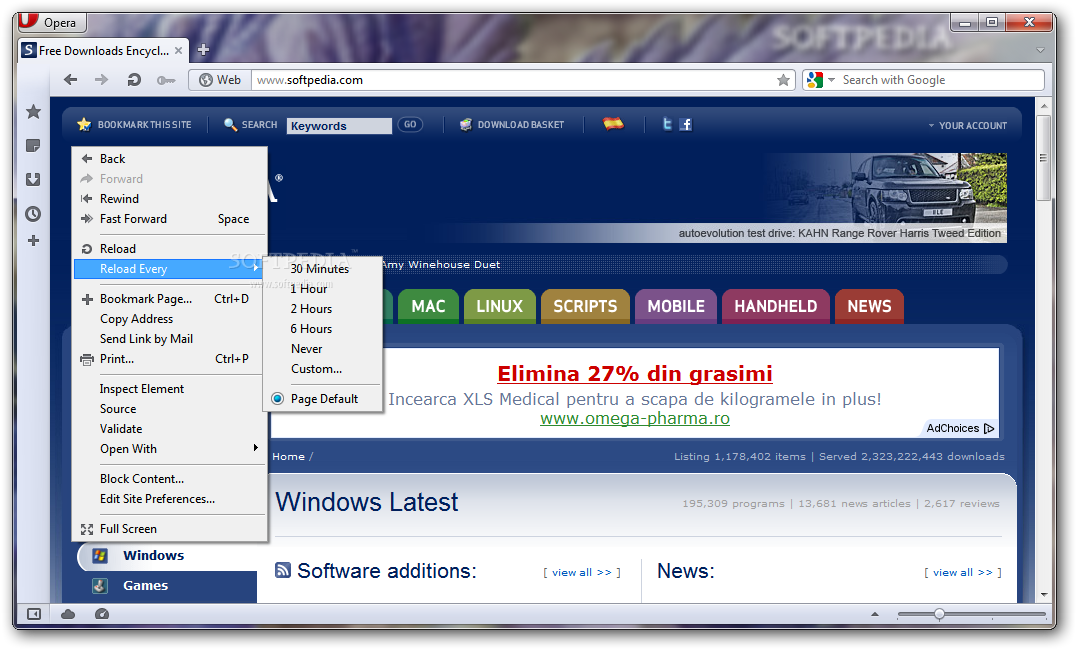Click the Facebook icon on Softpedia header
Viewport: 1077px width, 650px height.
tap(685, 124)
